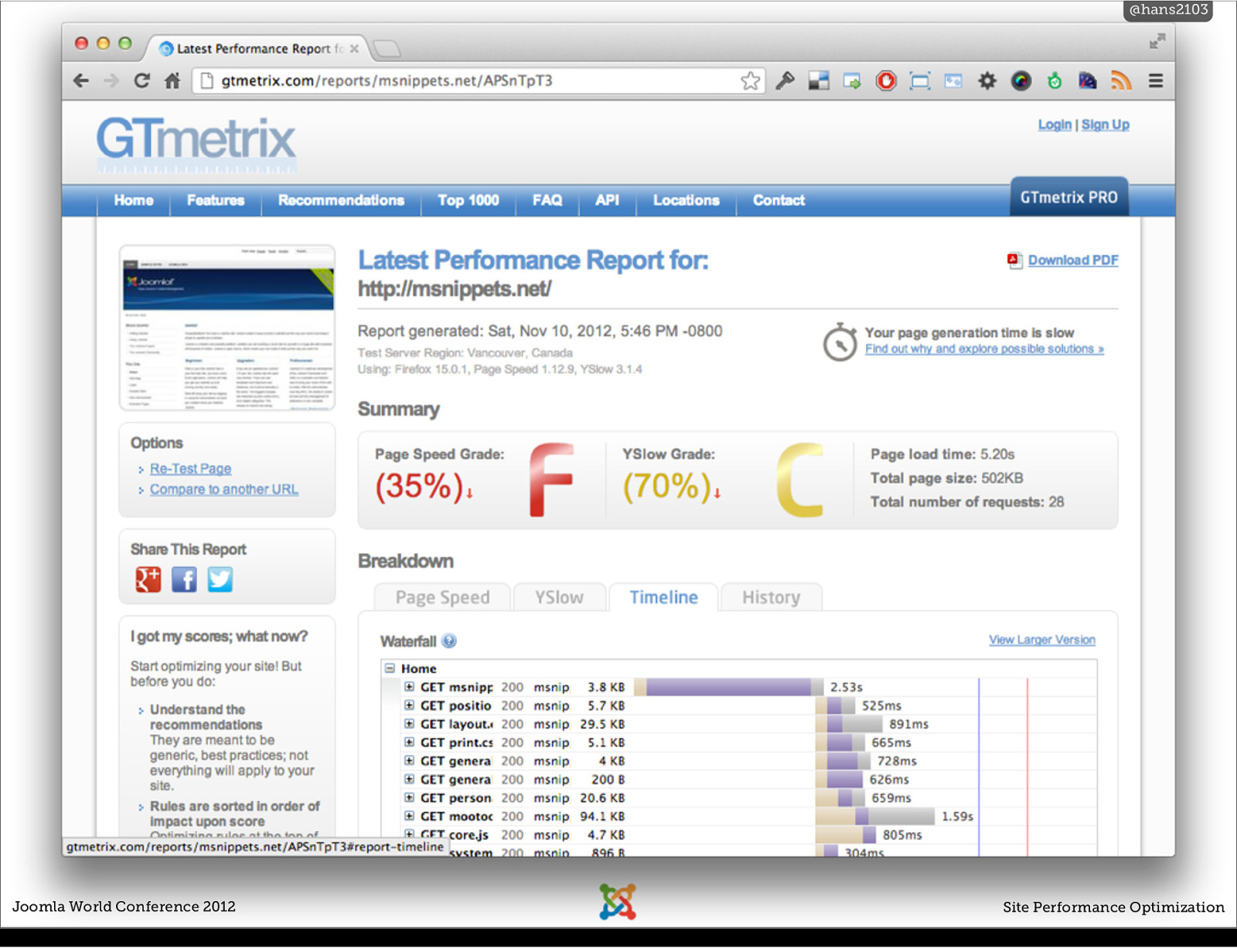Expand the 4 KB GET genera row
The image size is (1237, 952).
409,760
